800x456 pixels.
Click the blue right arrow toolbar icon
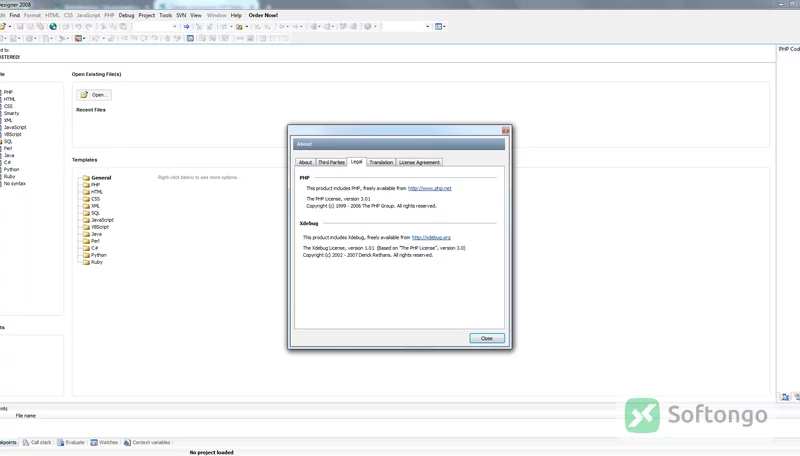(x=186, y=27)
